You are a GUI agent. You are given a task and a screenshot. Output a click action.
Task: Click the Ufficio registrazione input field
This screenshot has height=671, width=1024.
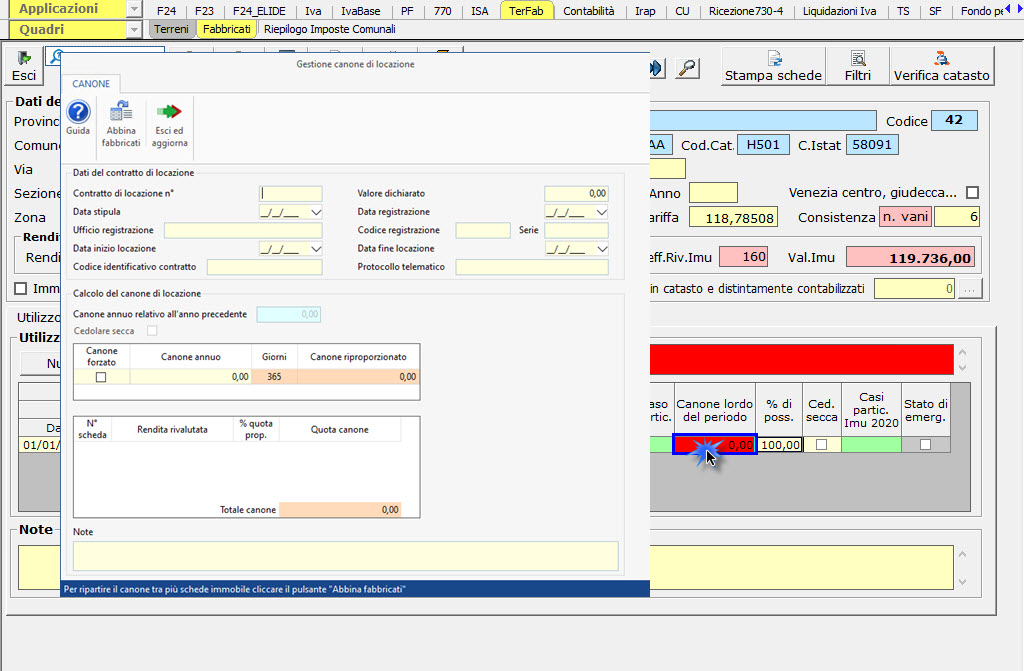pyautogui.click(x=243, y=230)
